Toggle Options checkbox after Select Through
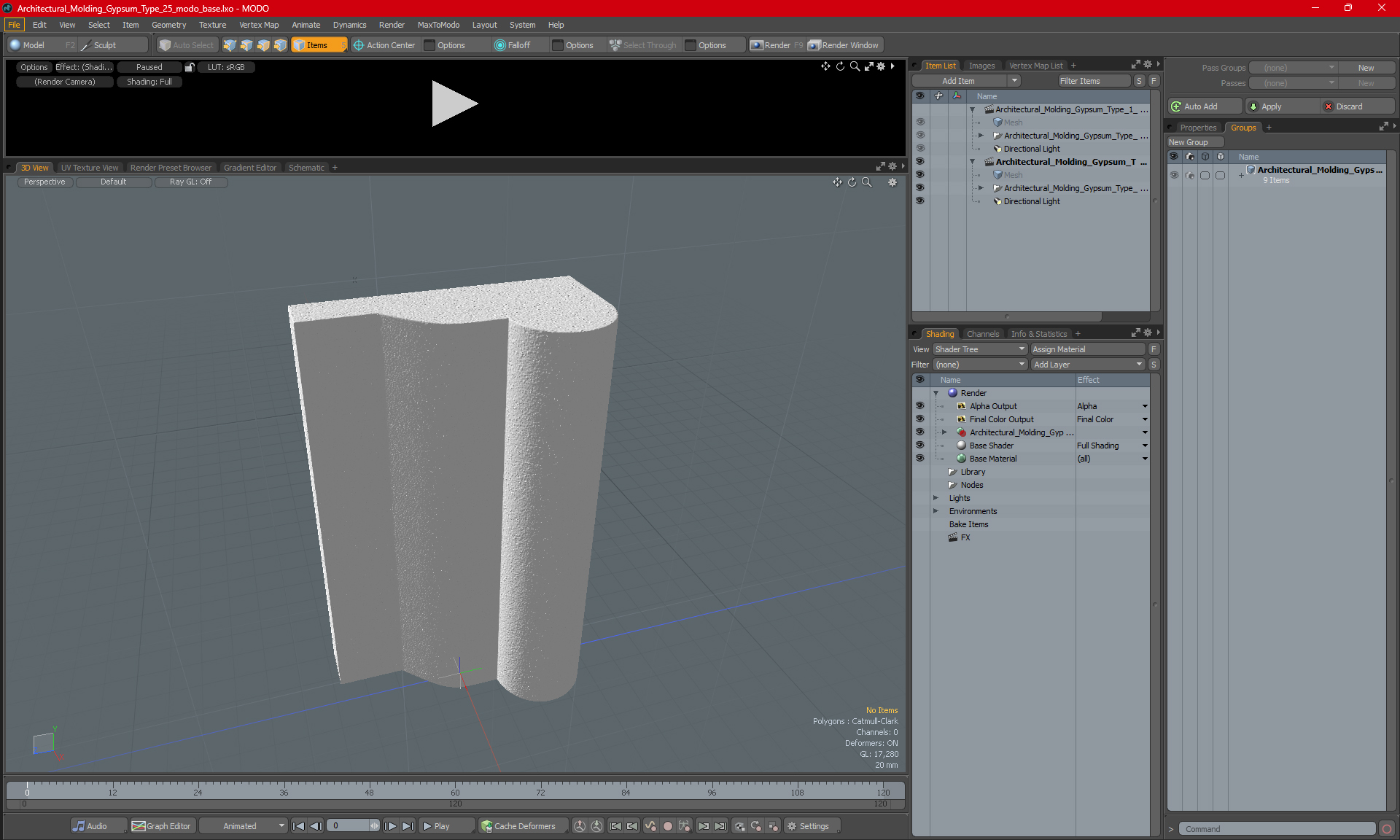1400x840 pixels. click(691, 45)
